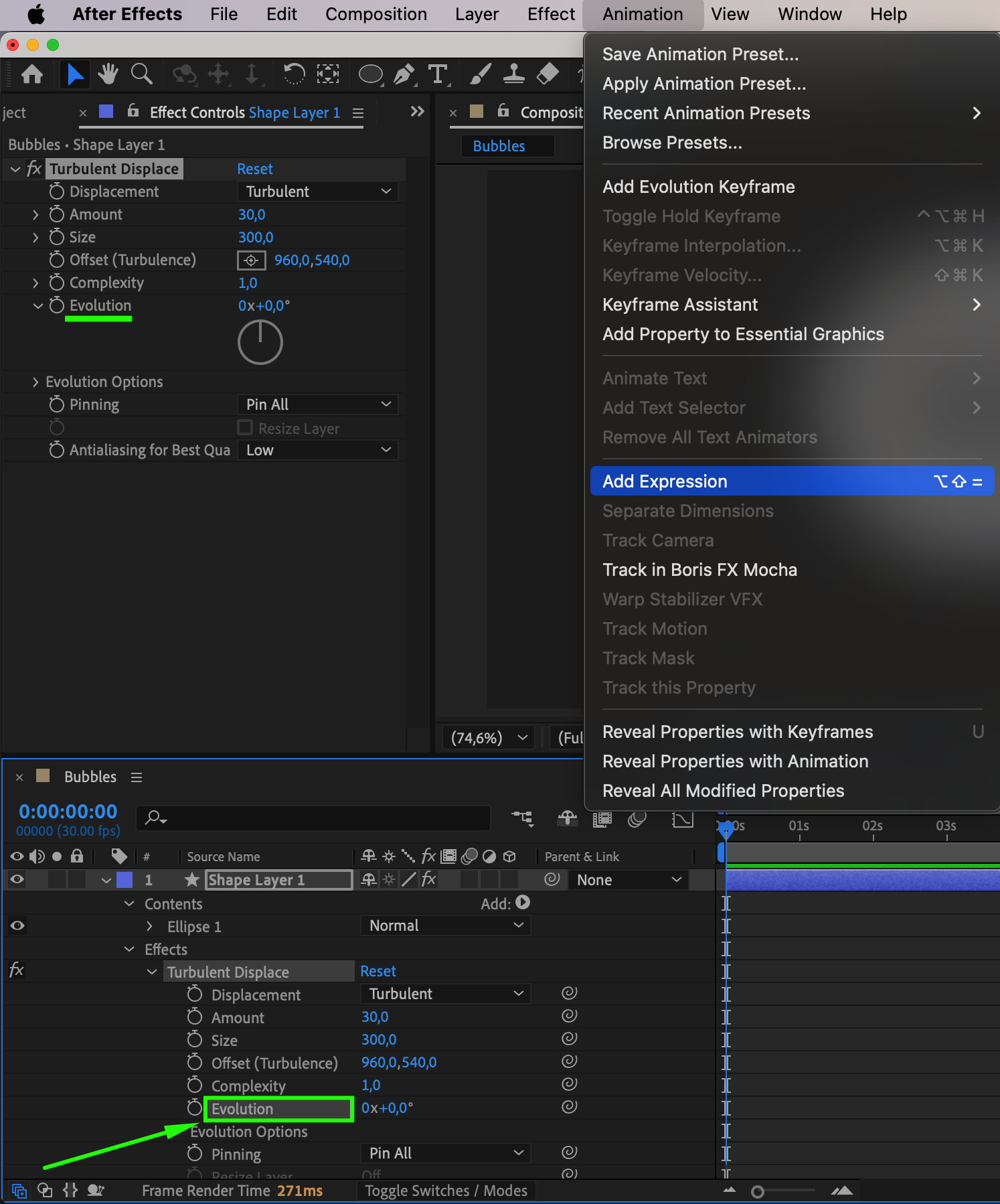Select the Hand tool in toolbar
Viewport: 1000px width, 1204px height.
(107, 74)
